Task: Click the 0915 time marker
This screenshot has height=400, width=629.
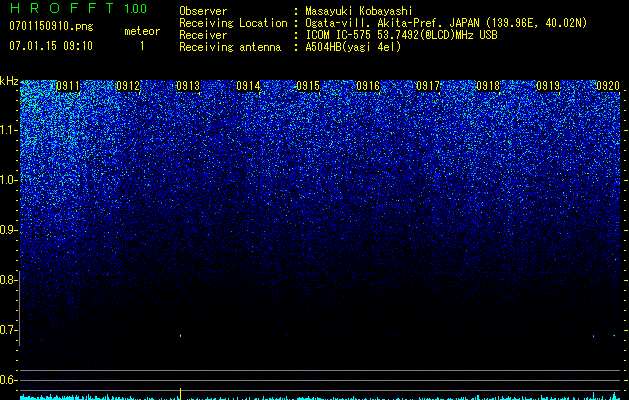Action: tap(308, 86)
